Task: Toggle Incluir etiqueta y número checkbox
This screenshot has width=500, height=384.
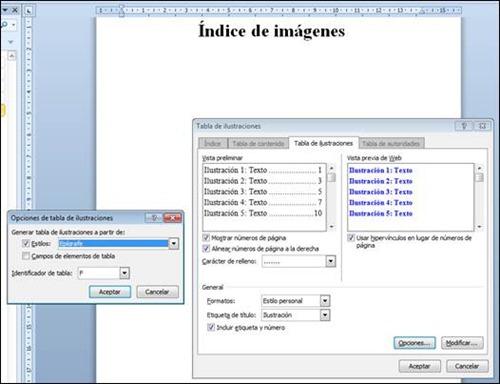Action: 211,327
